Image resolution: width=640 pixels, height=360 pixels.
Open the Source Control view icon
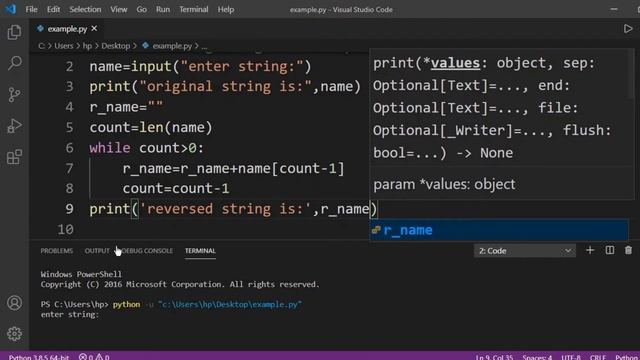tap(14, 95)
